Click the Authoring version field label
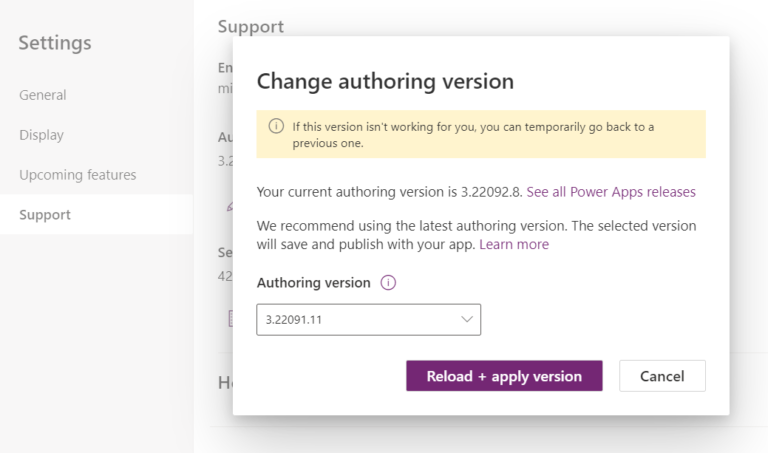Viewport: 768px width, 453px height. (x=313, y=283)
